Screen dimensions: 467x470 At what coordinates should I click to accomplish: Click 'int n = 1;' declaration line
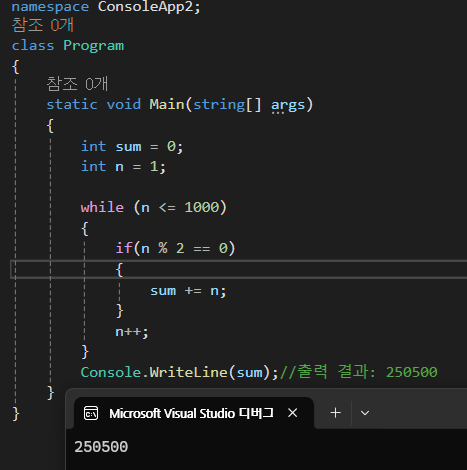123,167
